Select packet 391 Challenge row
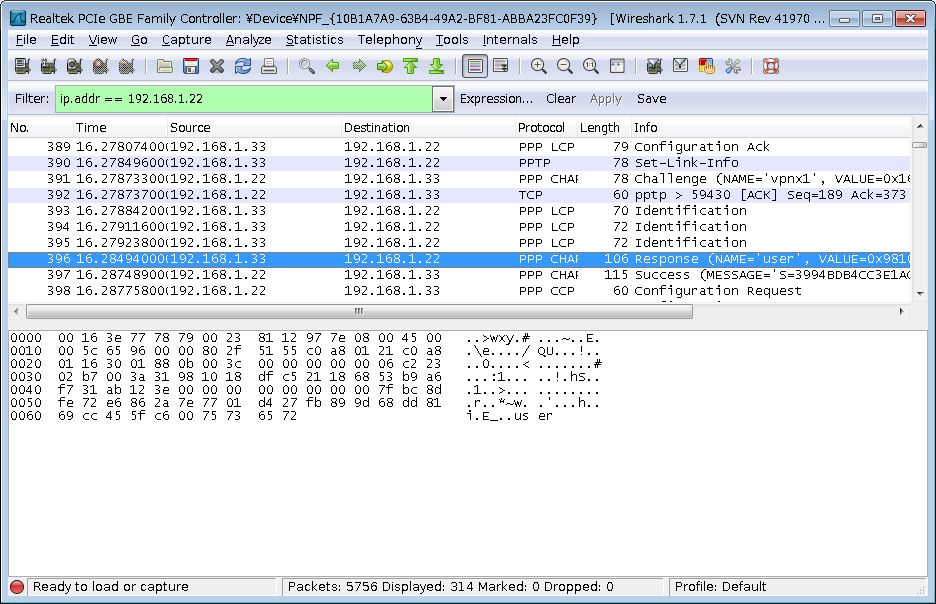 tap(459, 179)
